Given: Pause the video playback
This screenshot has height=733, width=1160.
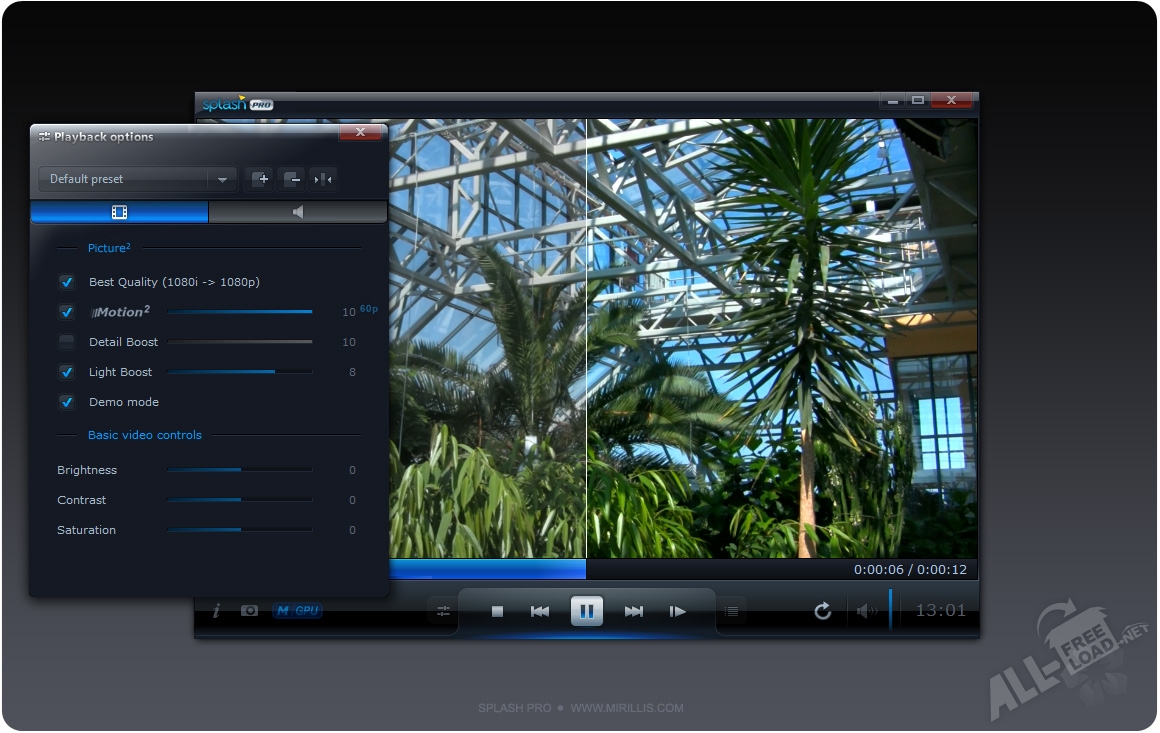Looking at the screenshot, I should tap(587, 611).
